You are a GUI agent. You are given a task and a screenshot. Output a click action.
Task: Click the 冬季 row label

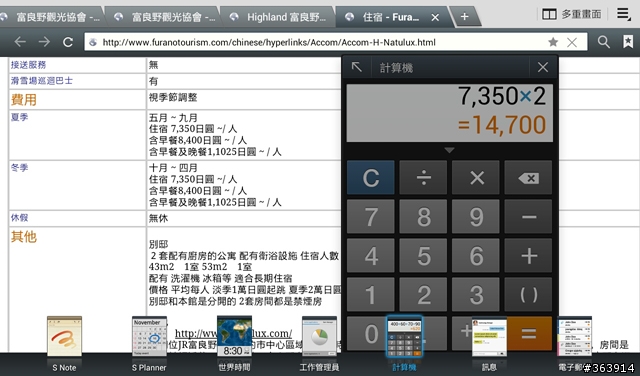coord(19,167)
